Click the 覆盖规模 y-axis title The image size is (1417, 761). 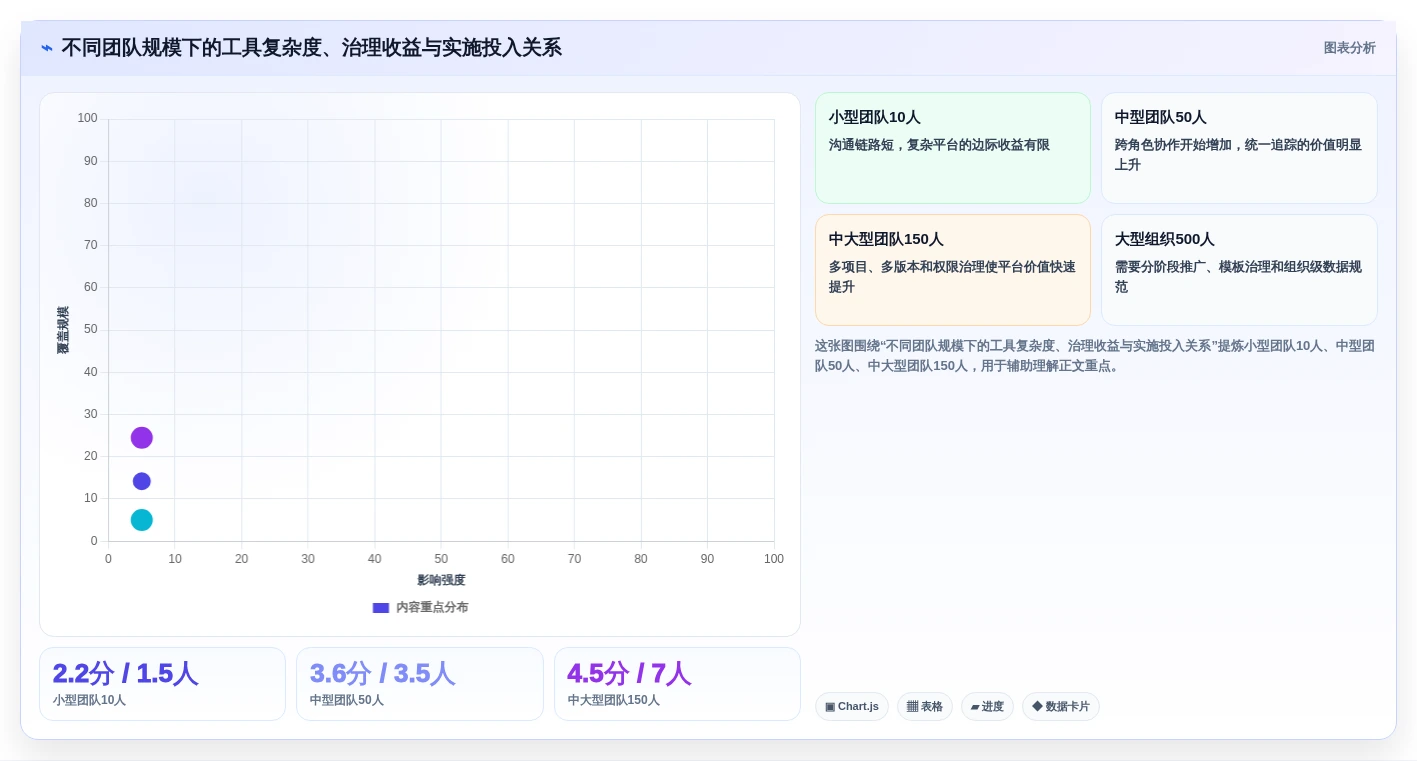click(63, 330)
